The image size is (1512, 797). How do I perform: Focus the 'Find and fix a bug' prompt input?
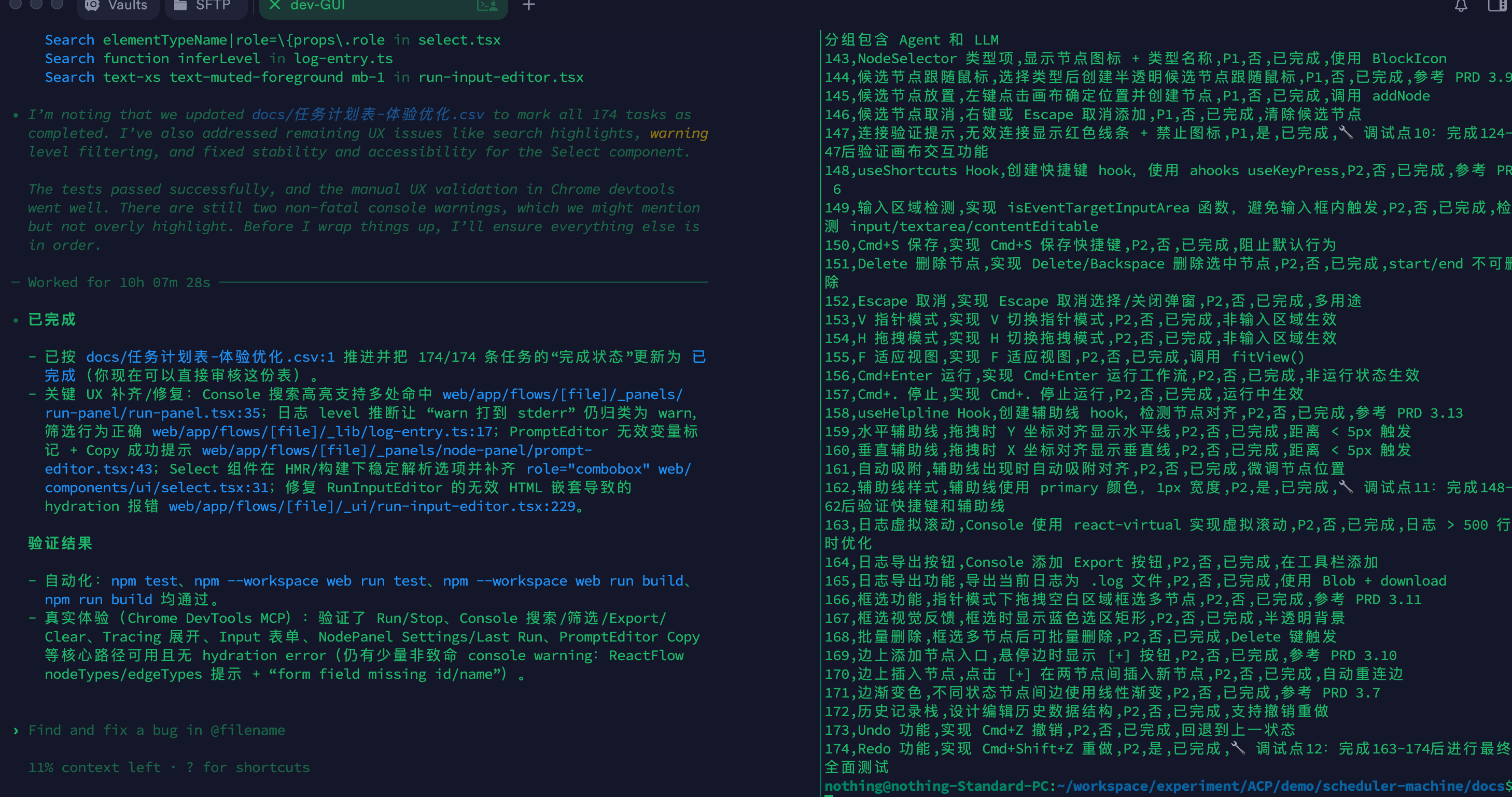tap(157, 730)
